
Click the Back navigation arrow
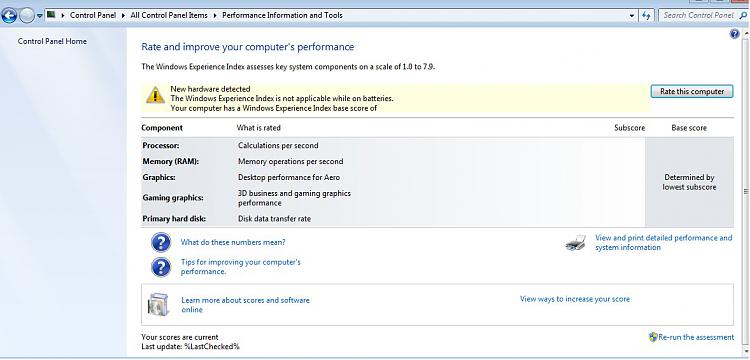10,16
